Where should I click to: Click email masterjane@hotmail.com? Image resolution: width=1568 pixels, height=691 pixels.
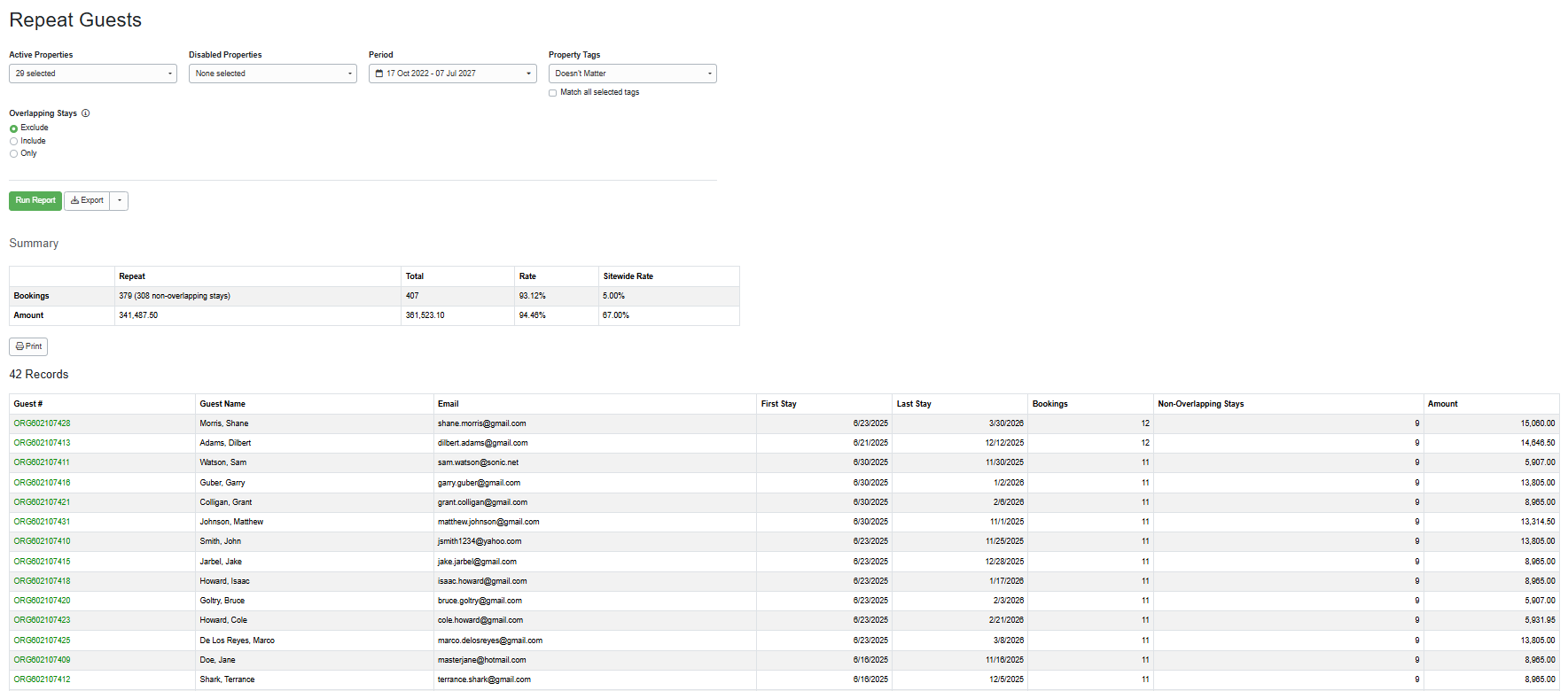tap(482, 660)
